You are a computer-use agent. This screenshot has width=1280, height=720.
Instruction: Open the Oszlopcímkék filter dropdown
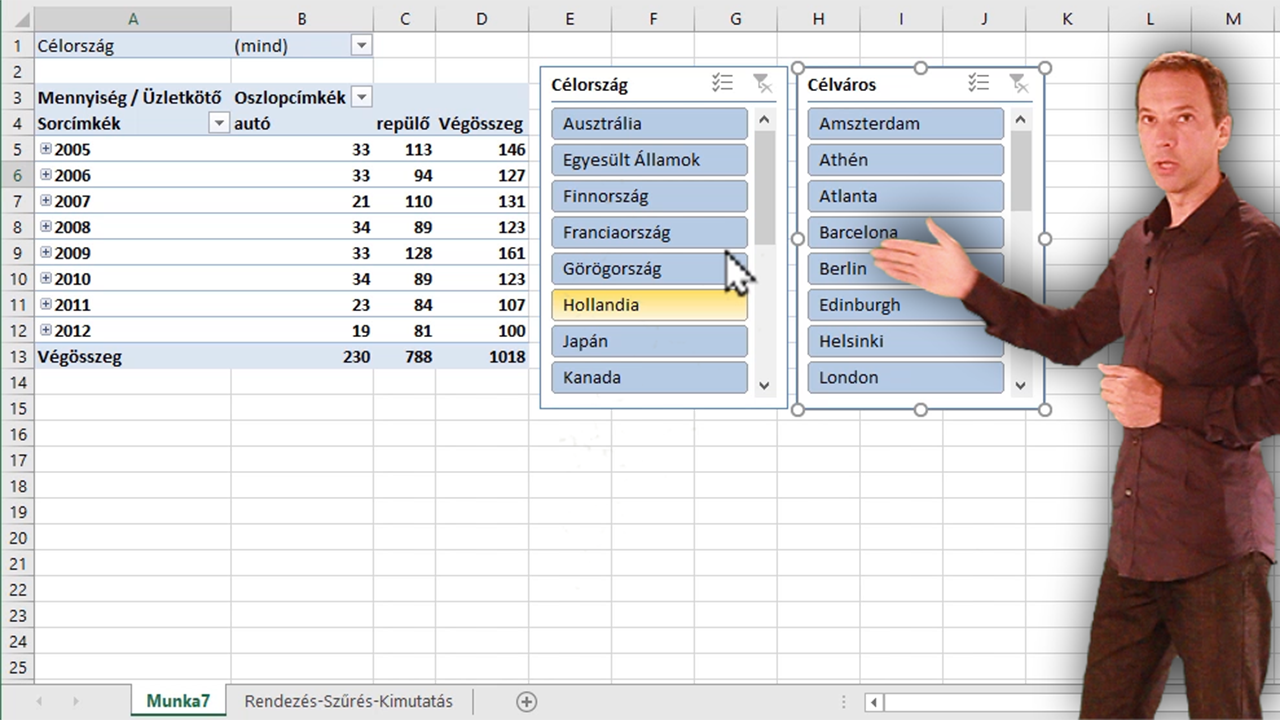pos(362,98)
